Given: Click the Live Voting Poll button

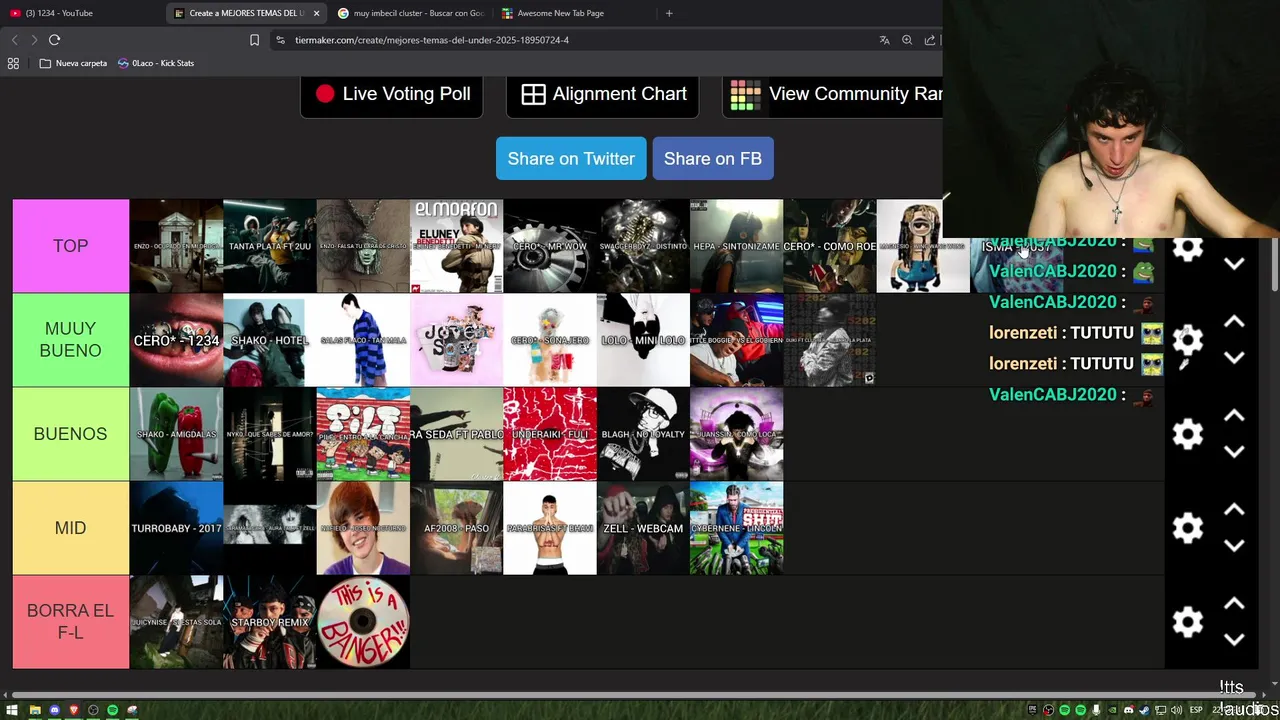Looking at the screenshot, I should [x=392, y=94].
